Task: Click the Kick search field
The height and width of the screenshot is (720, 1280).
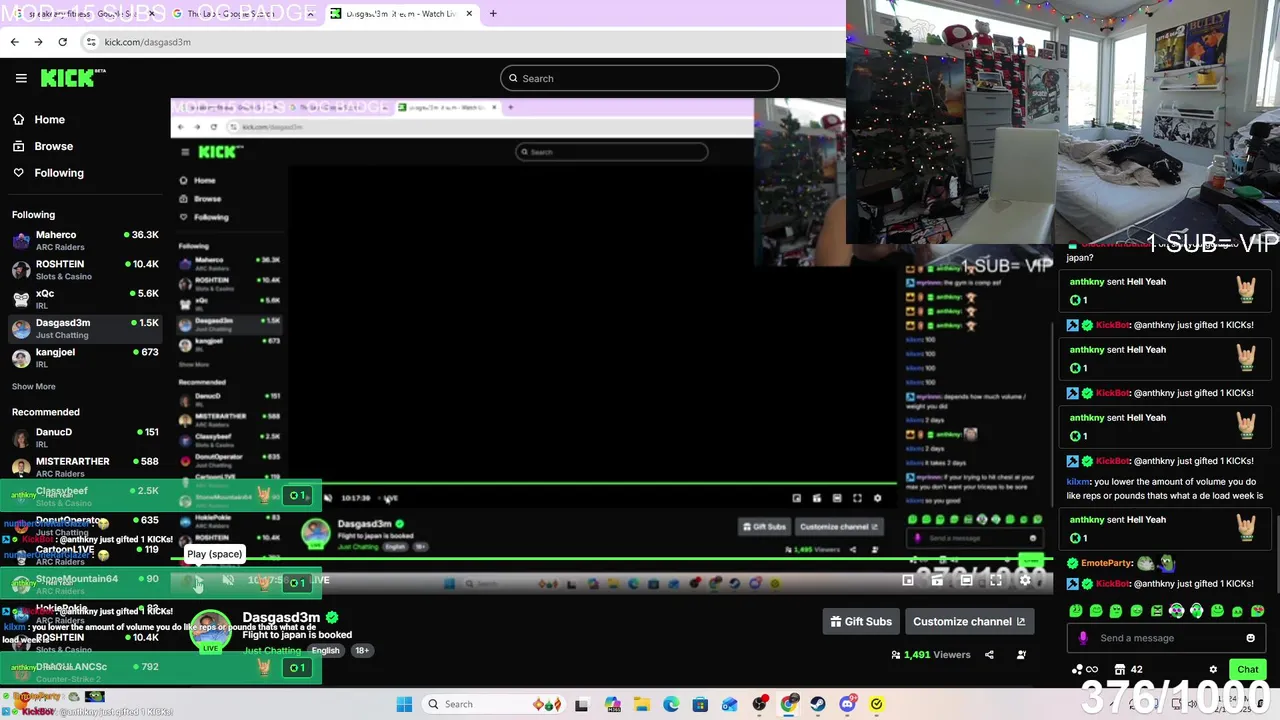Action: coord(639,78)
